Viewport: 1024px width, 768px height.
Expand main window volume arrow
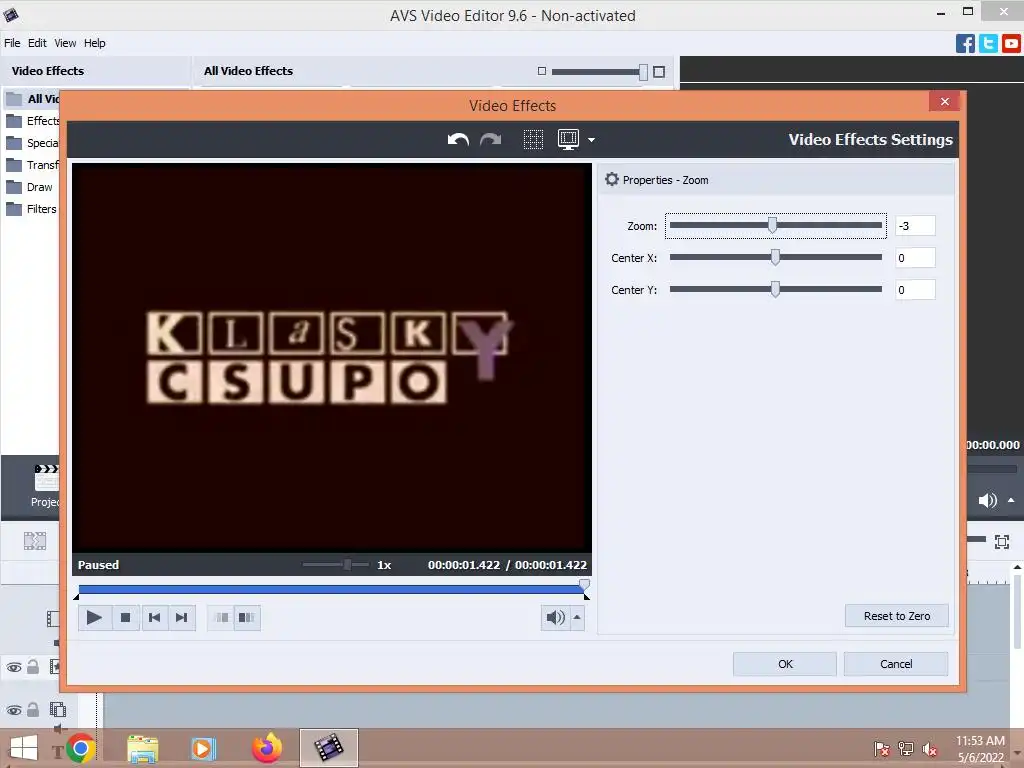[1011, 500]
